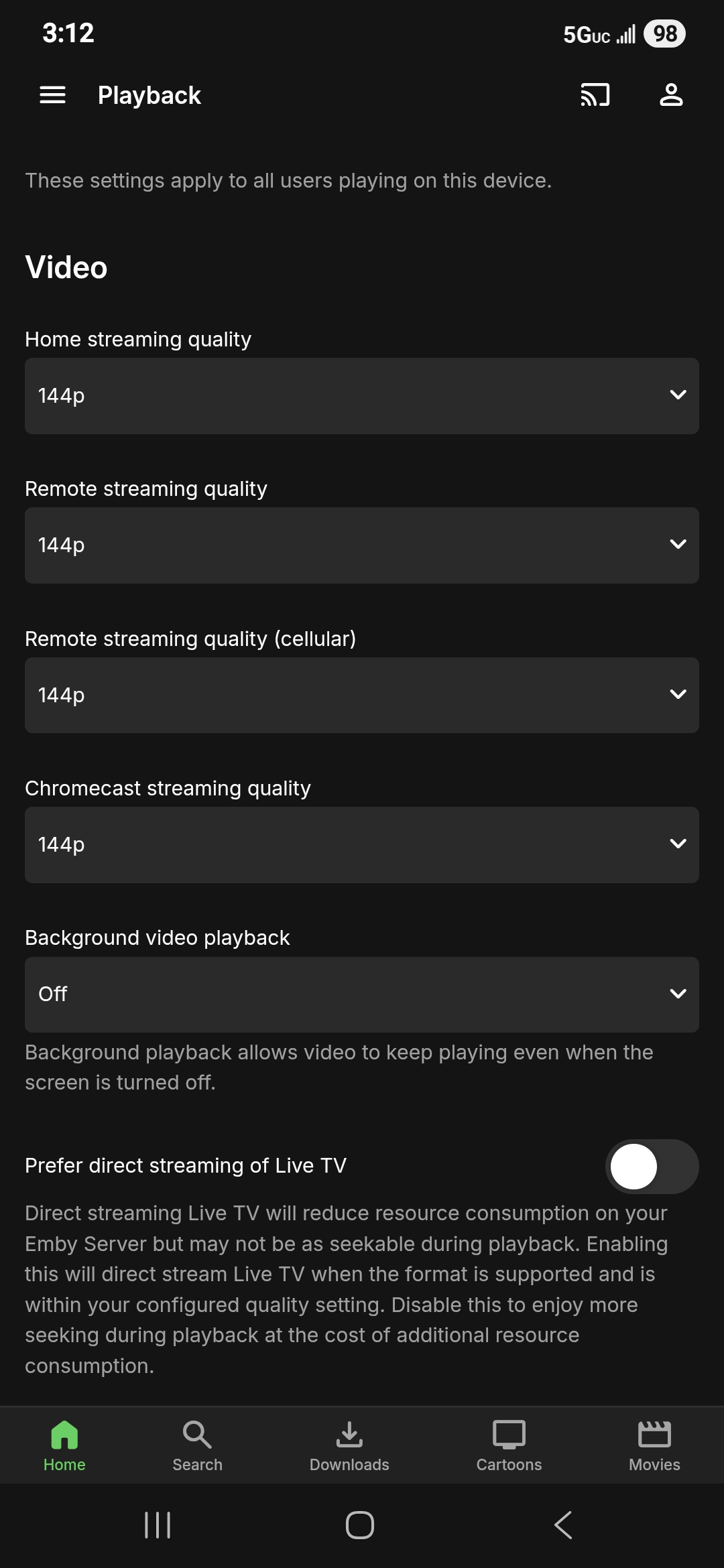Screen dimensions: 724x1568
Task: Tap the Prefer direct streaming label text
Action: pyautogui.click(x=186, y=1166)
